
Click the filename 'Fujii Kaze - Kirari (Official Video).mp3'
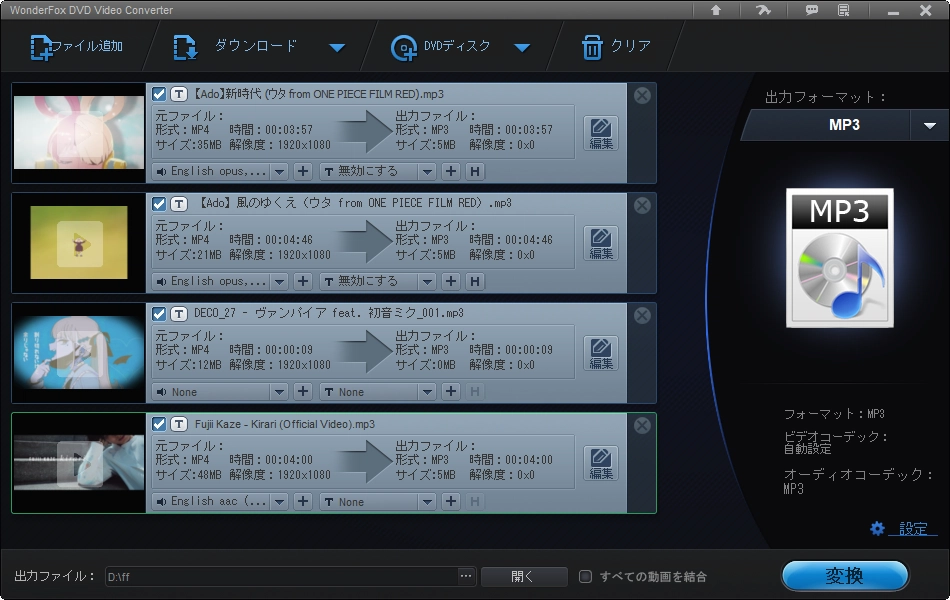(x=285, y=424)
